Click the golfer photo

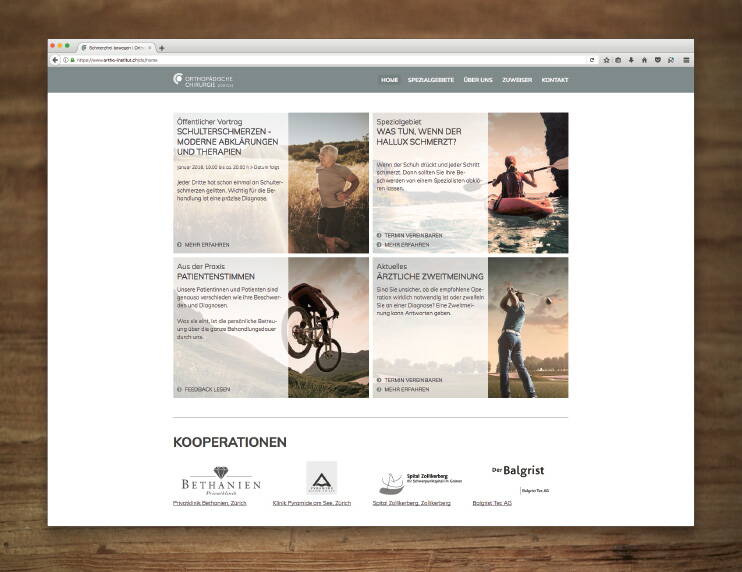(x=528, y=327)
